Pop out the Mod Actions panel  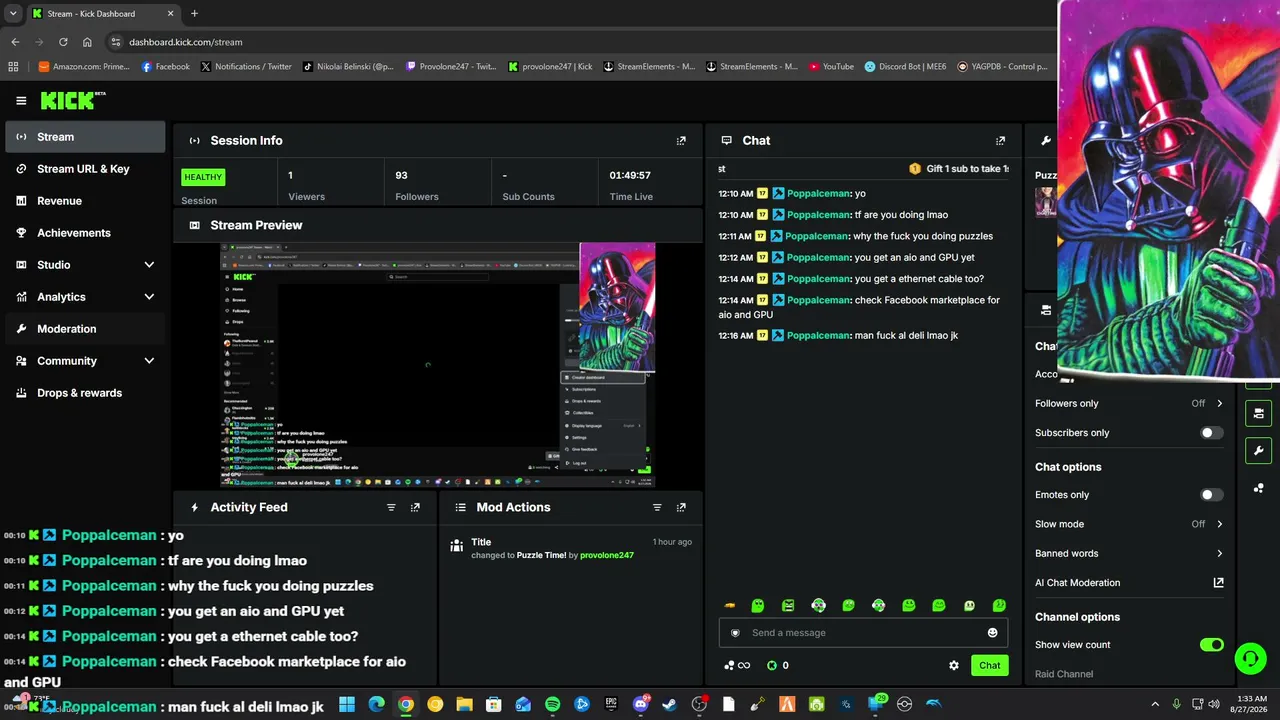681,508
